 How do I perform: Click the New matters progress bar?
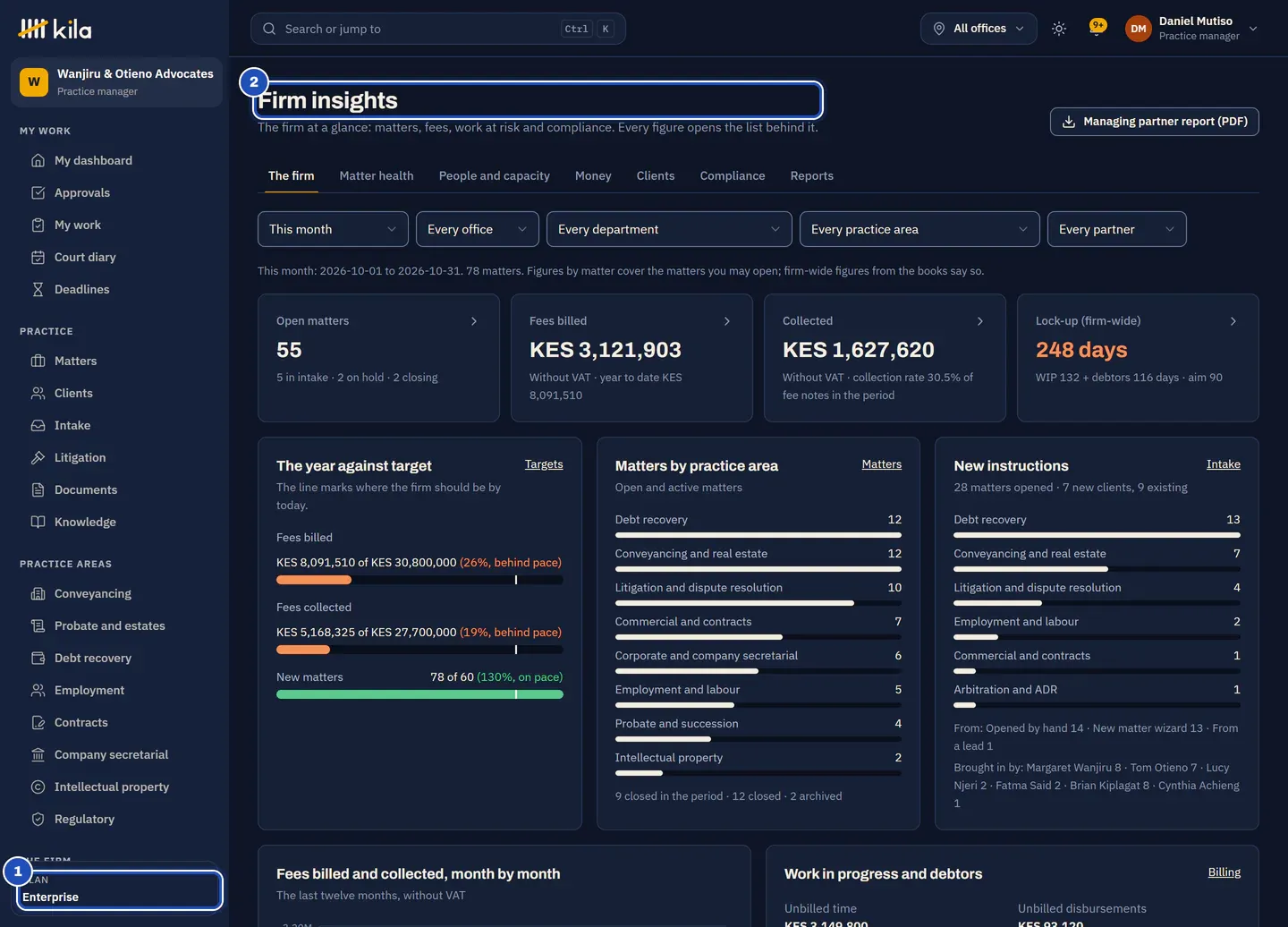(419, 694)
